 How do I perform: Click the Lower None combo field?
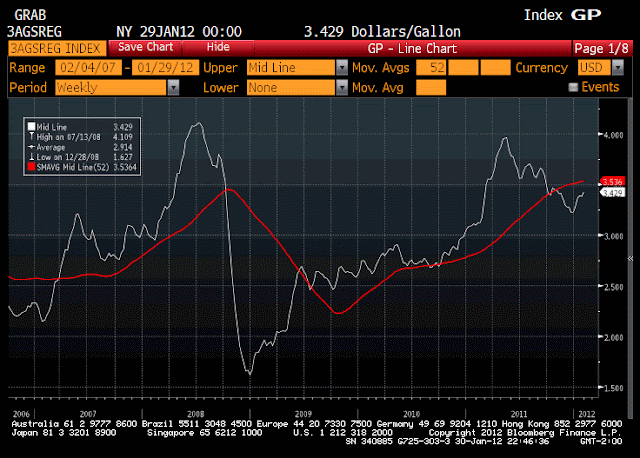tap(291, 87)
